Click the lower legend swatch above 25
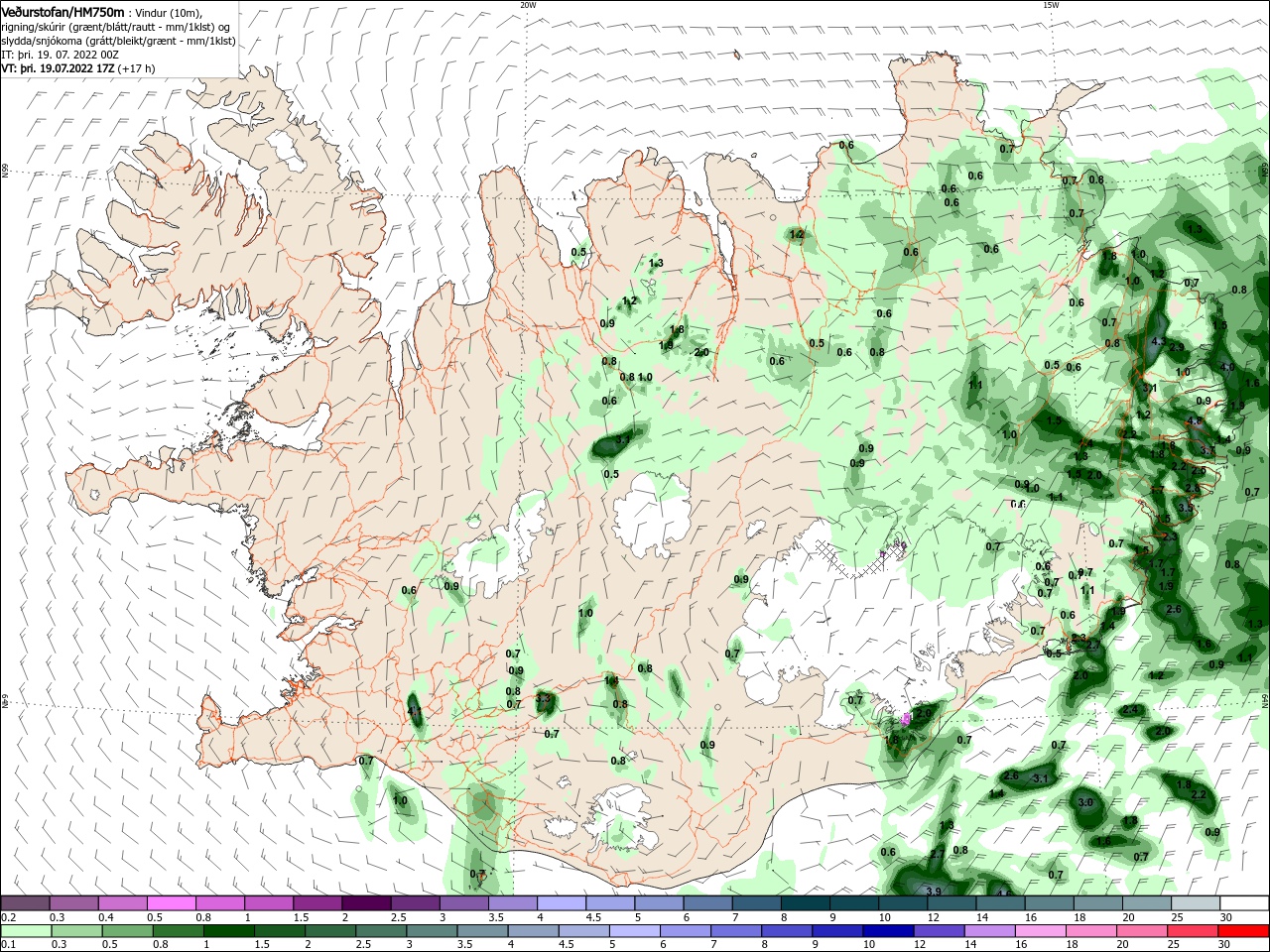The width and height of the screenshot is (1270, 952). 1193,931
